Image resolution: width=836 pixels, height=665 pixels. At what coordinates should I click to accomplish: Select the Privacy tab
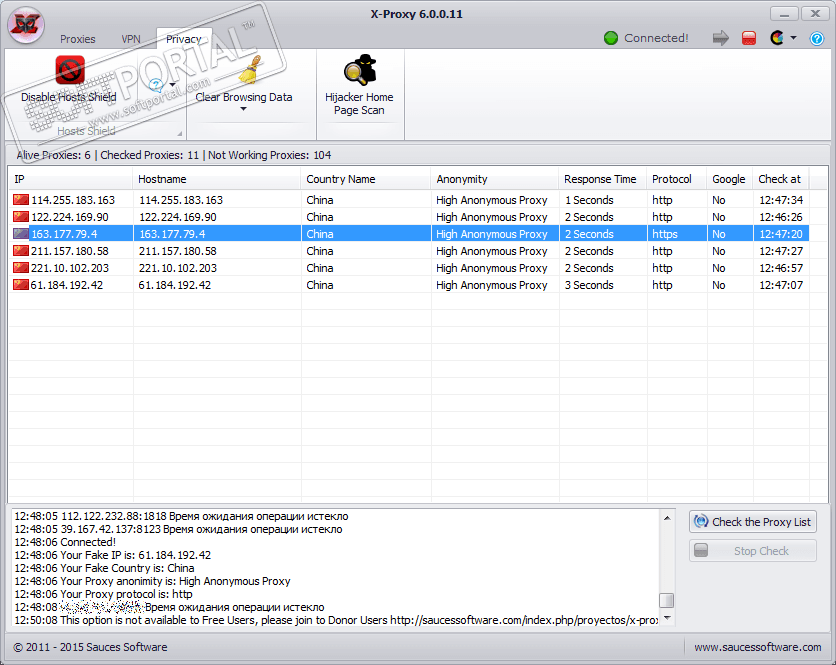click(x=184, y=39)
